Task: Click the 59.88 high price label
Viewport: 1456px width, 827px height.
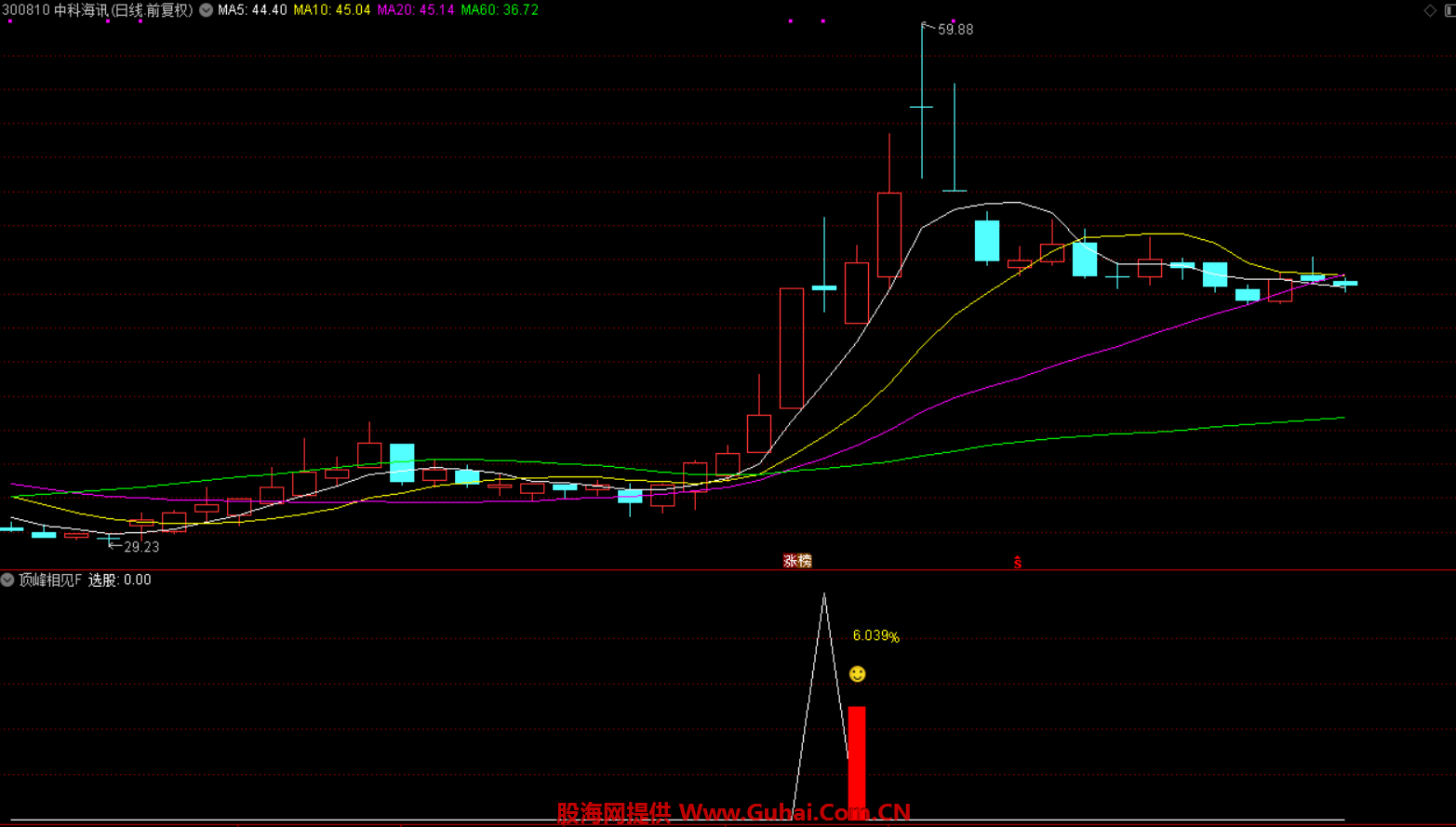Action: (955, 30)
